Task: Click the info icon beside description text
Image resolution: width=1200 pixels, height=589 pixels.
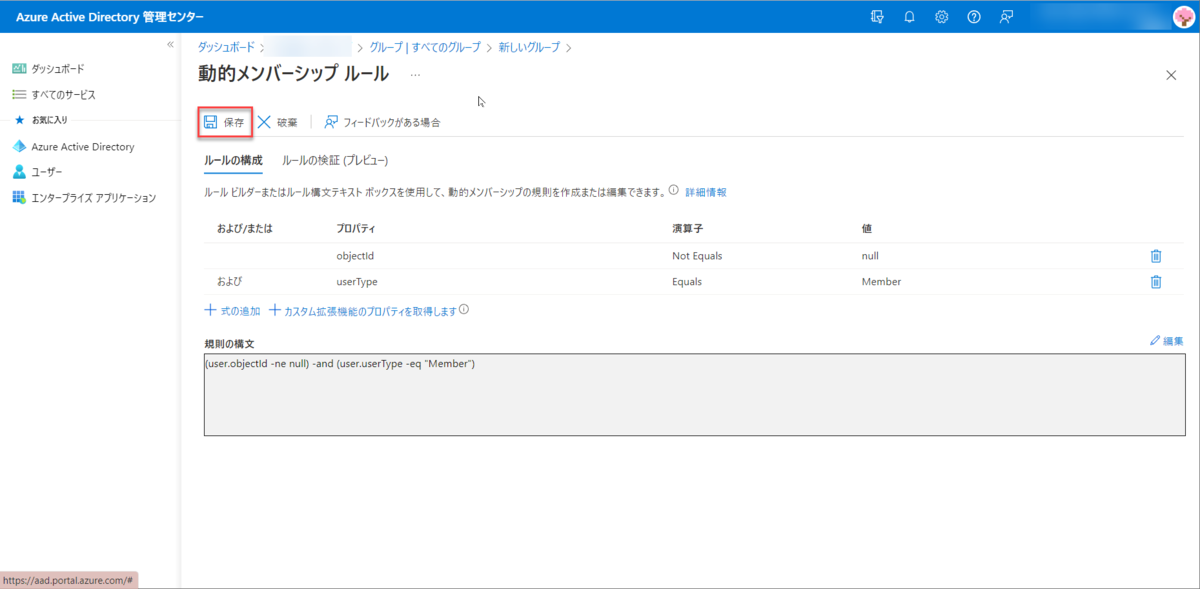Action: tap(673, 190)
